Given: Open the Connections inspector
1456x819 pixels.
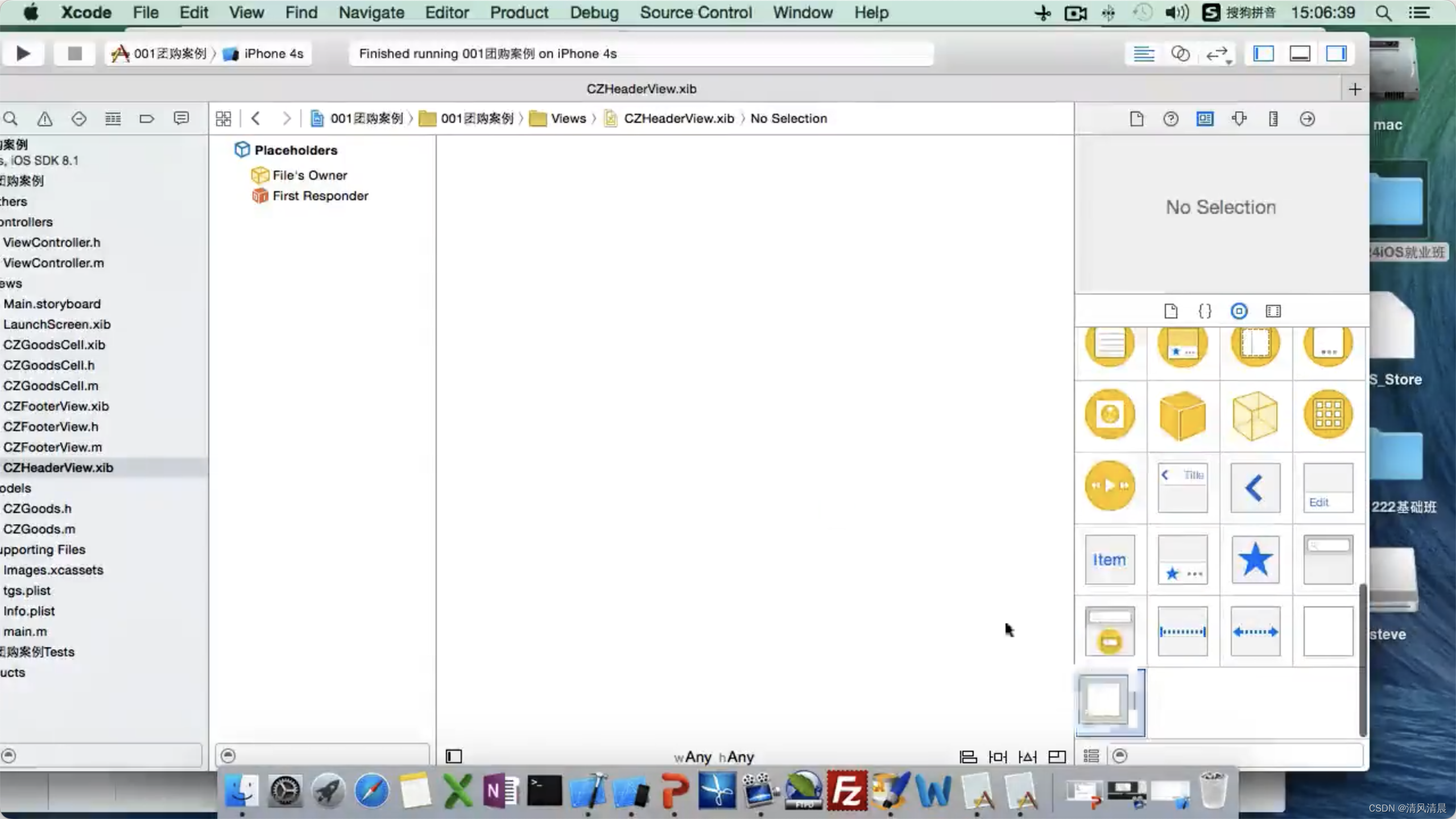Looking at the screenshot, I should click(1307, 119).
